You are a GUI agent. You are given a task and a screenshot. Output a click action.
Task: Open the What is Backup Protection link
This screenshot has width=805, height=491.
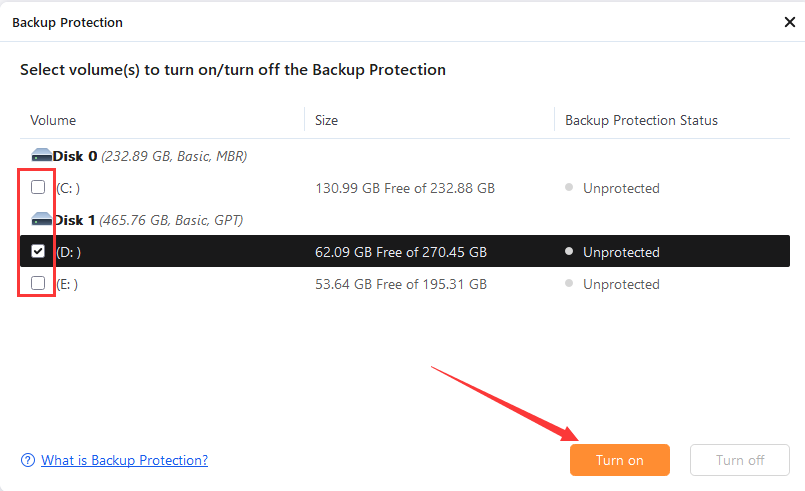[124, 460]
